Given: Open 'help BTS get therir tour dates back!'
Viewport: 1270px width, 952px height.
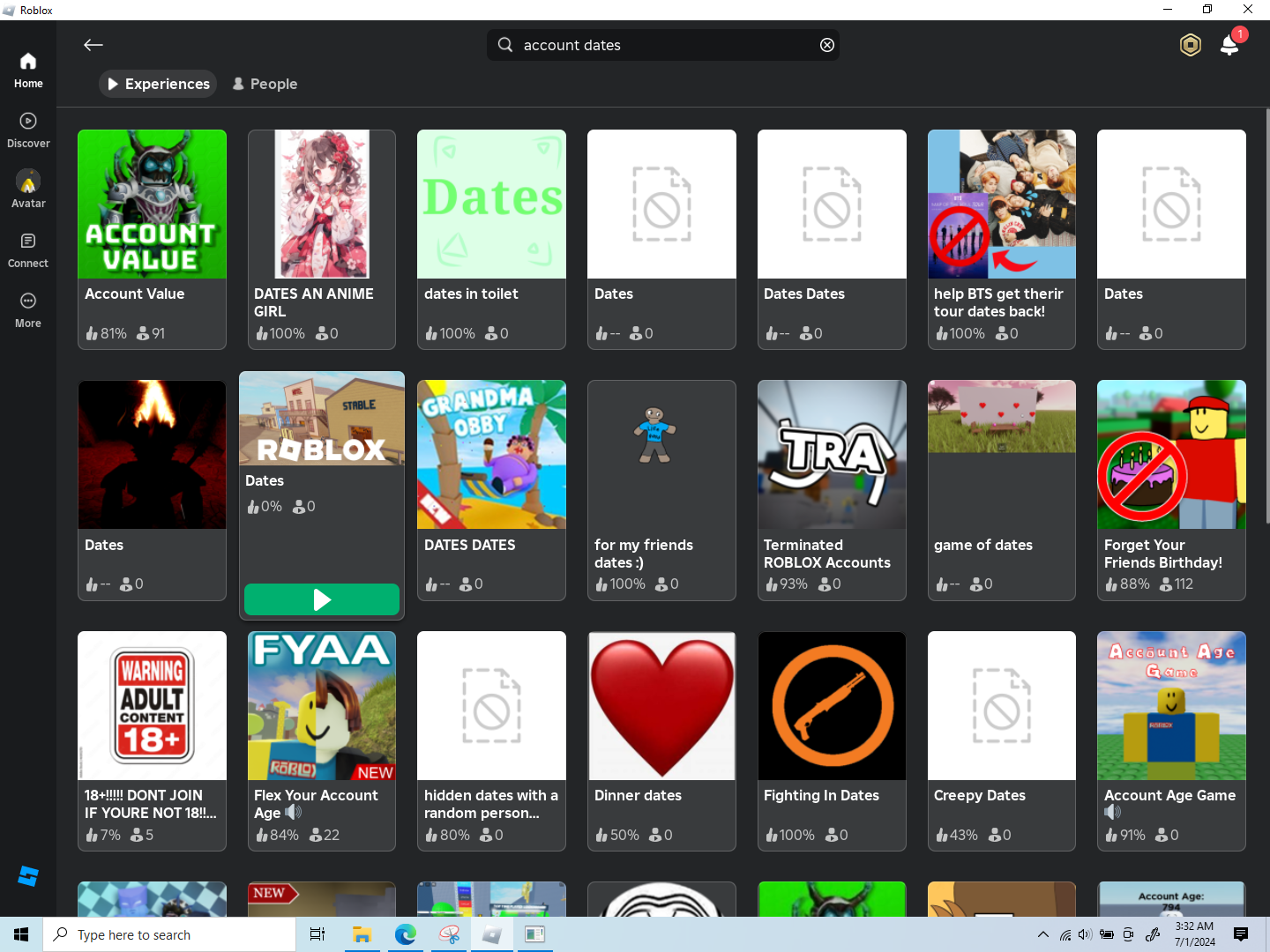Looking at the screenshot, I should (x=1002, y=240).
